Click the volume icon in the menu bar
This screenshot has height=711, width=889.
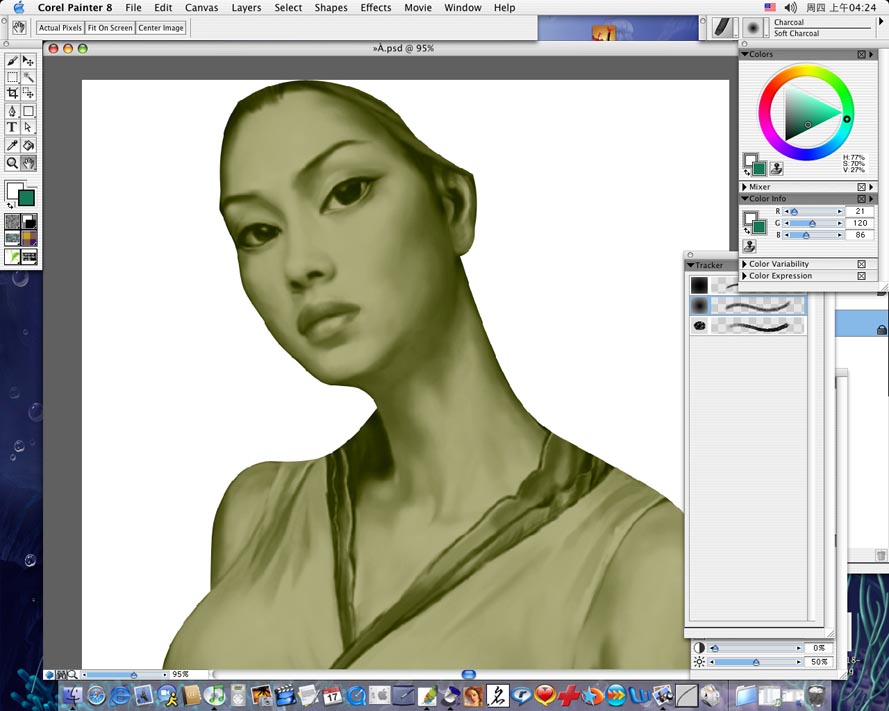[790, 7]
